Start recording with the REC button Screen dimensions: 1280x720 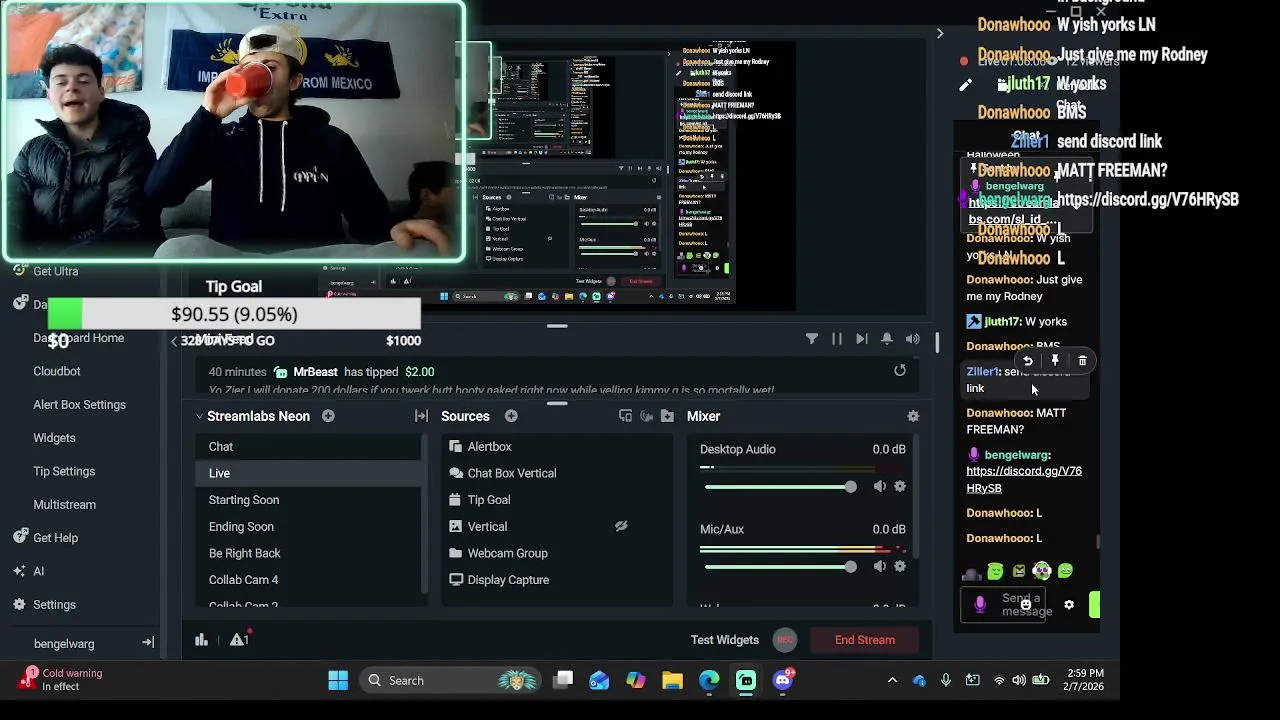pos(785,640)
